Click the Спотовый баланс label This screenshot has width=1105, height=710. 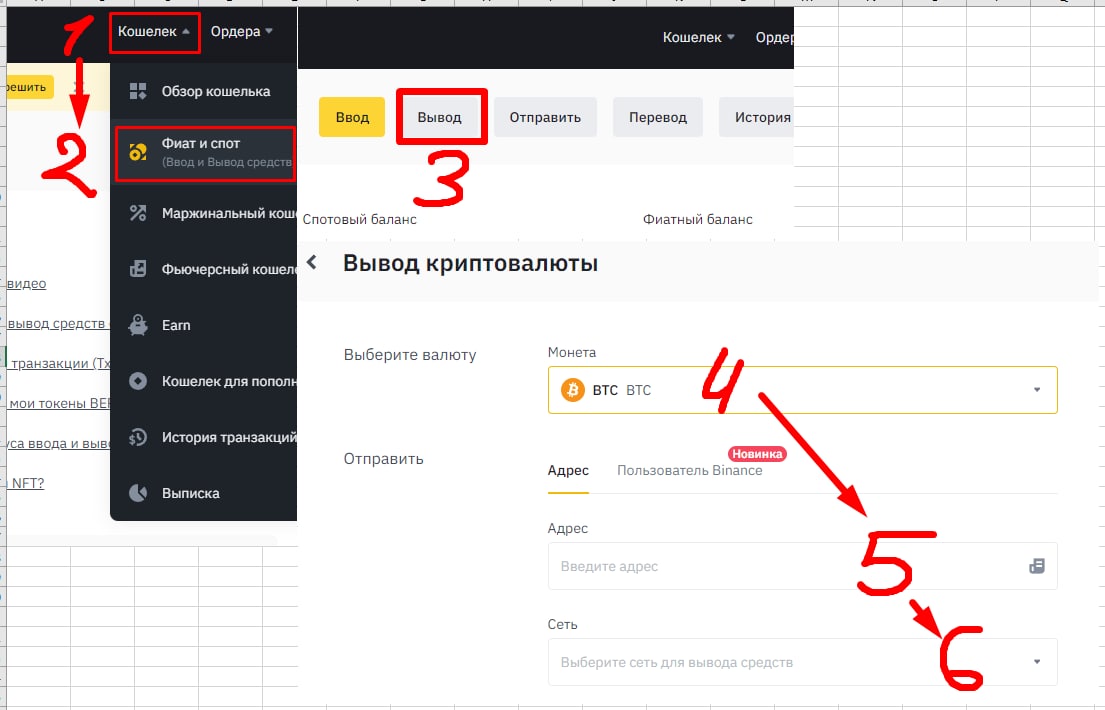point(359,219)
